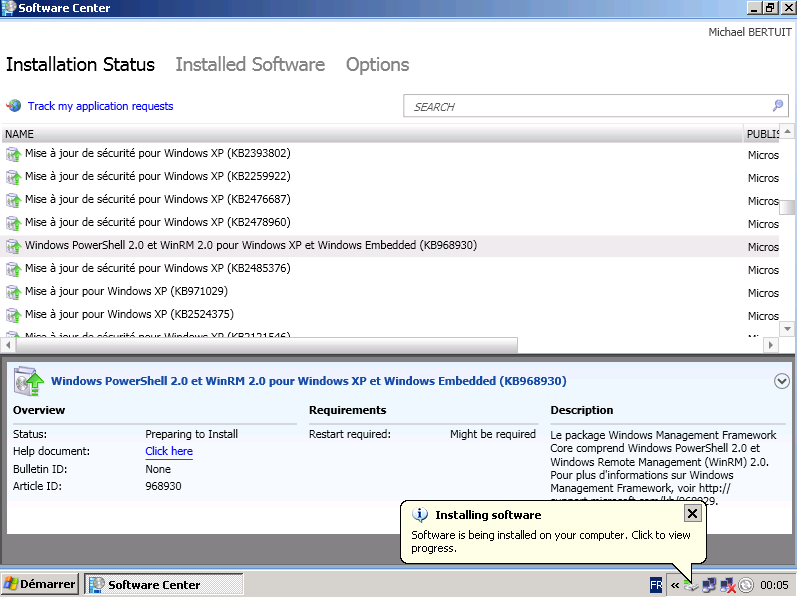The image size is (797, 597).
Task: Open the Click here help document link
Action: point(169,451)
